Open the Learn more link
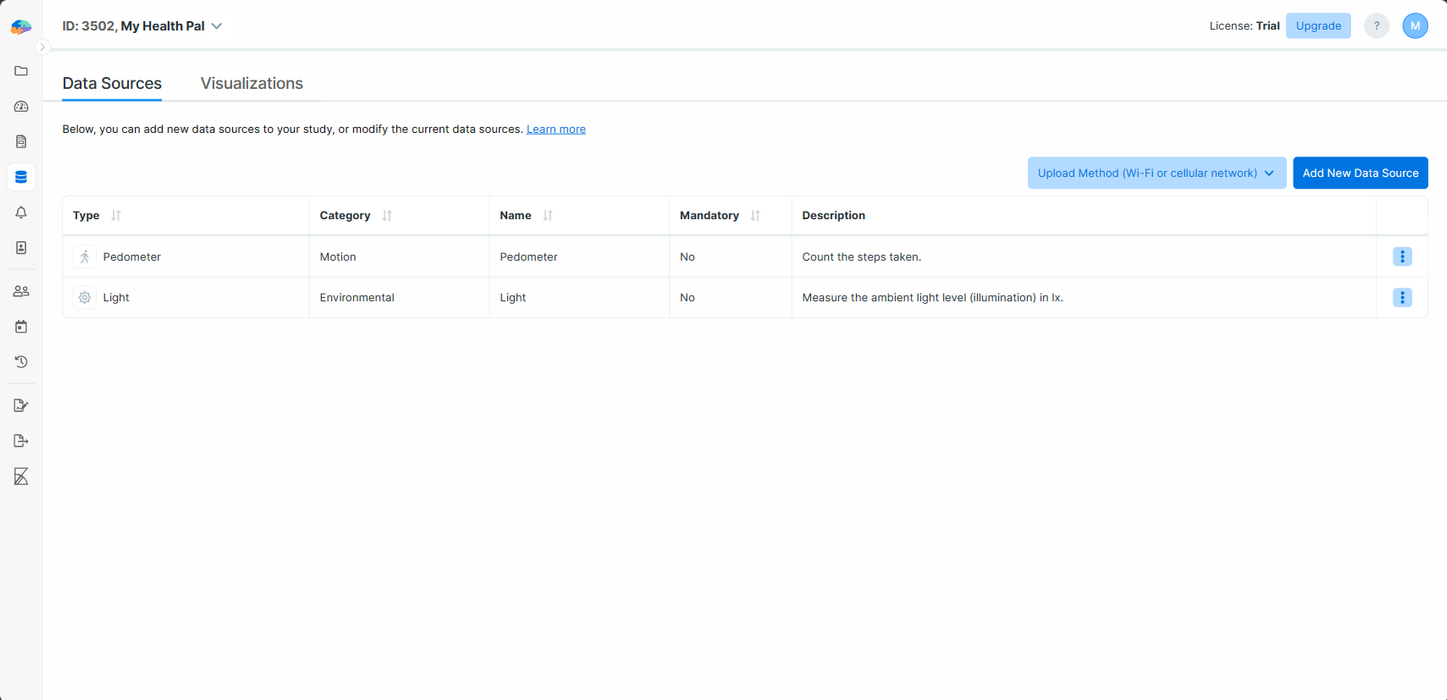 [x=556, y=128]
